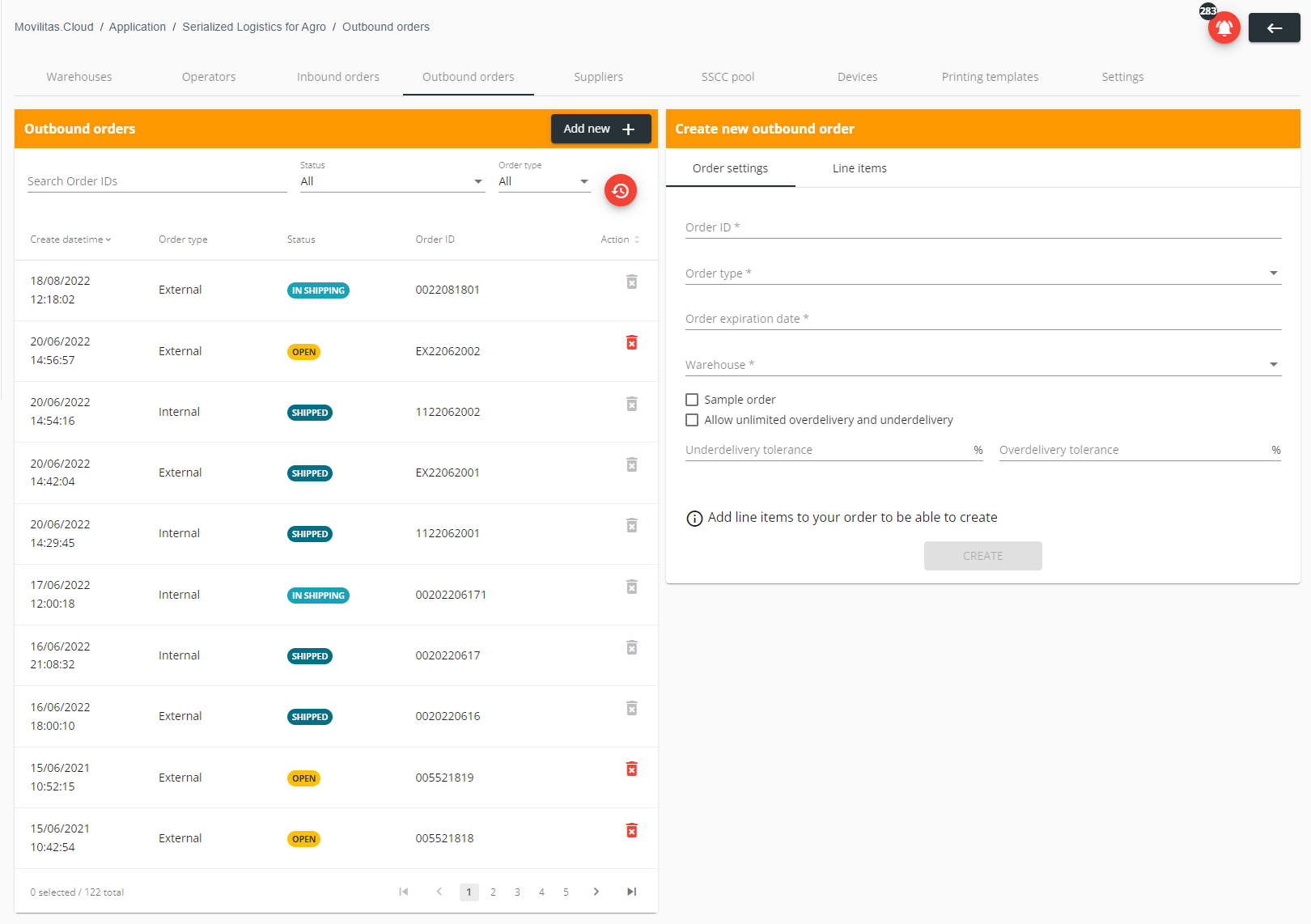This screenshot has width=1311, height=924.
Task: Open Application breadcrumb link
Action: (x=138, y=27)
